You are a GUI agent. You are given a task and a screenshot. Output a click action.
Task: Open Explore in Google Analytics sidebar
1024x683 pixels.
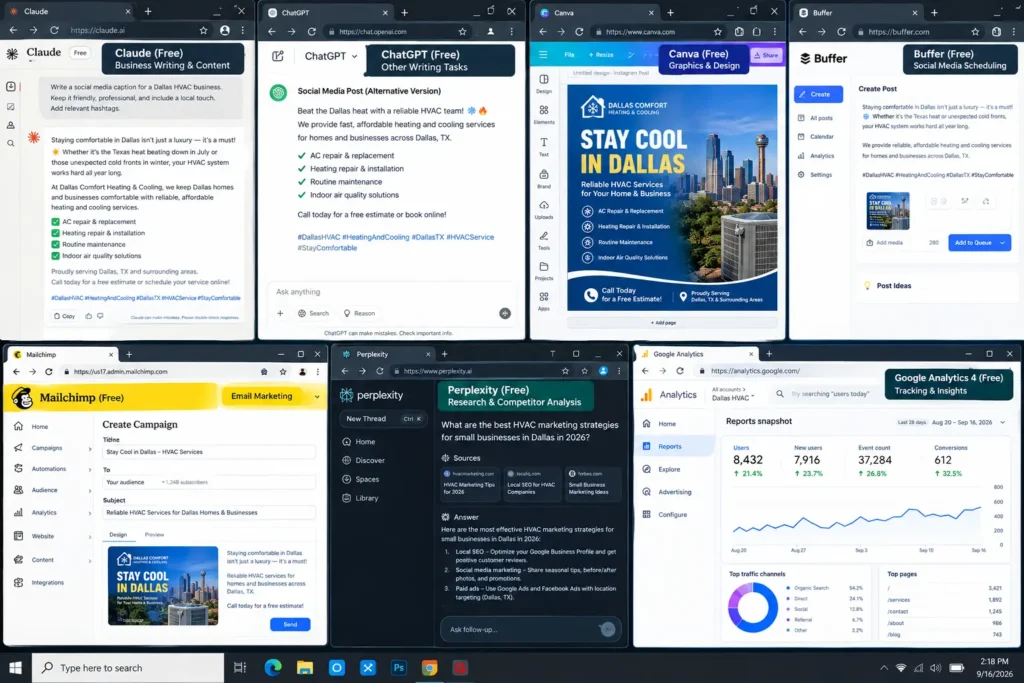[x=662, y=469]
